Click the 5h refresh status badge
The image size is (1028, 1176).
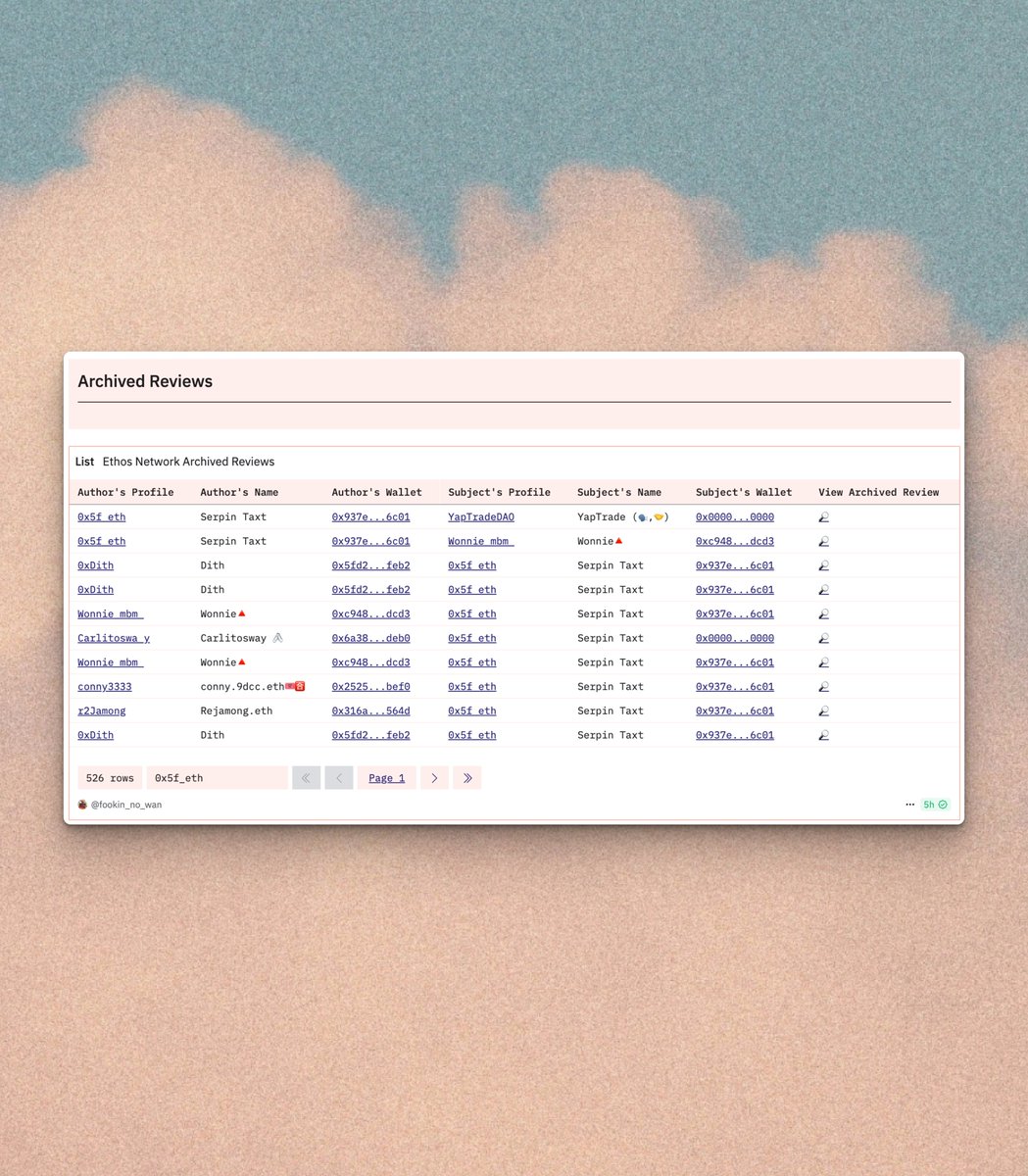click(x=935, y=805)
